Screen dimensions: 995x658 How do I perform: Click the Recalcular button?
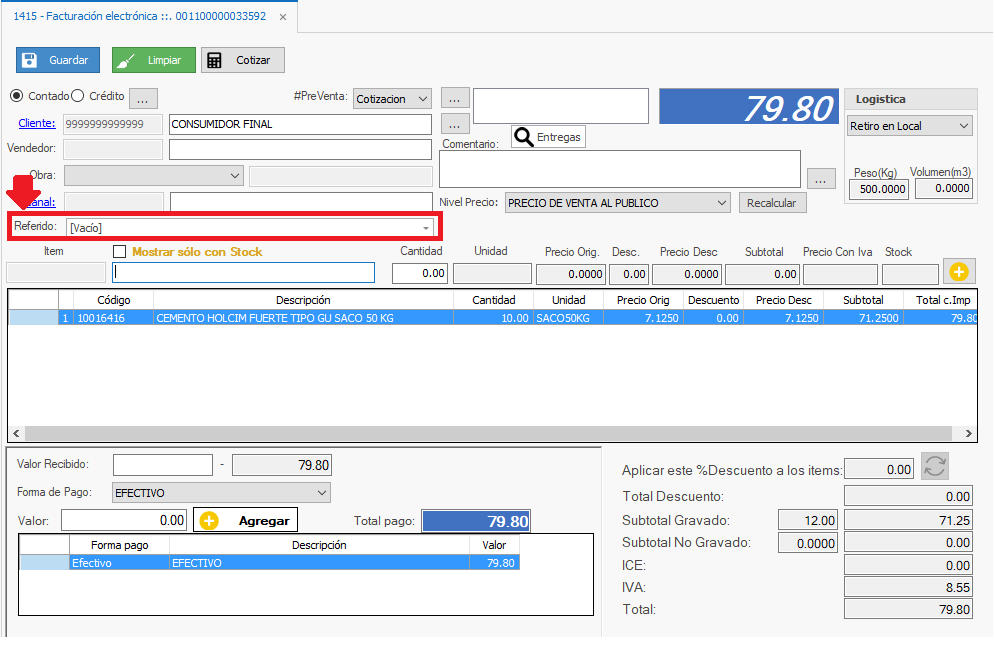click(772, 203)
